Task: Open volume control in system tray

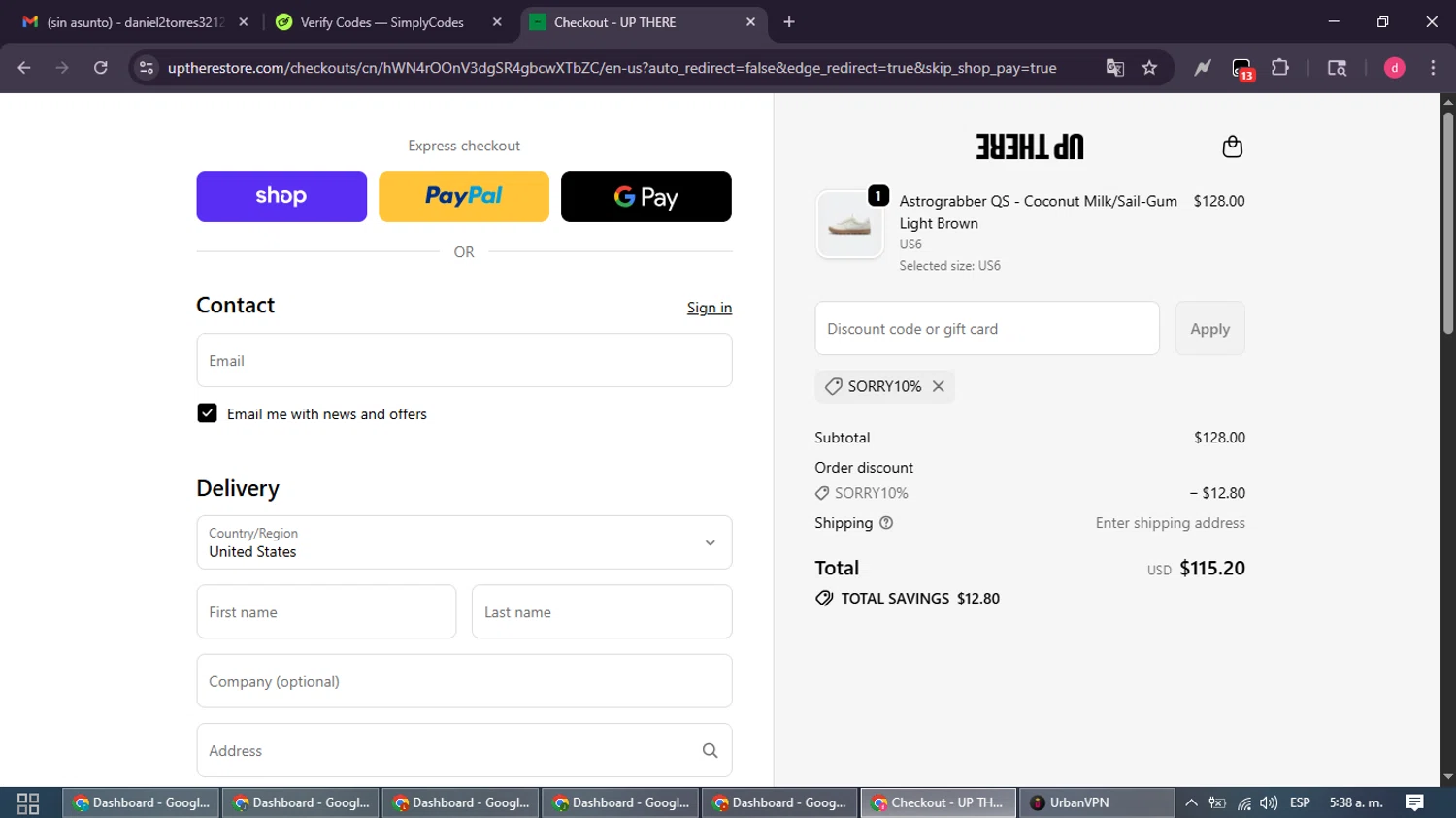Action: tap(1269, 802)
